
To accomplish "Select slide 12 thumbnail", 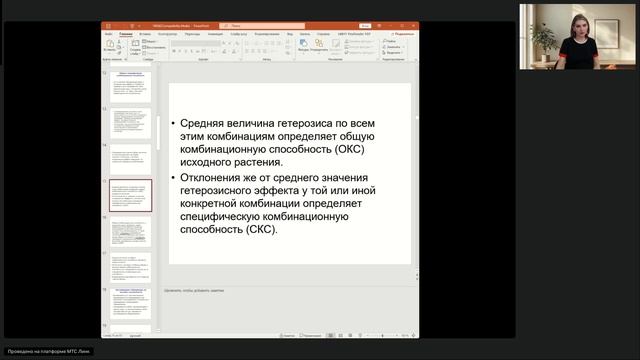I will click(131, 87).
